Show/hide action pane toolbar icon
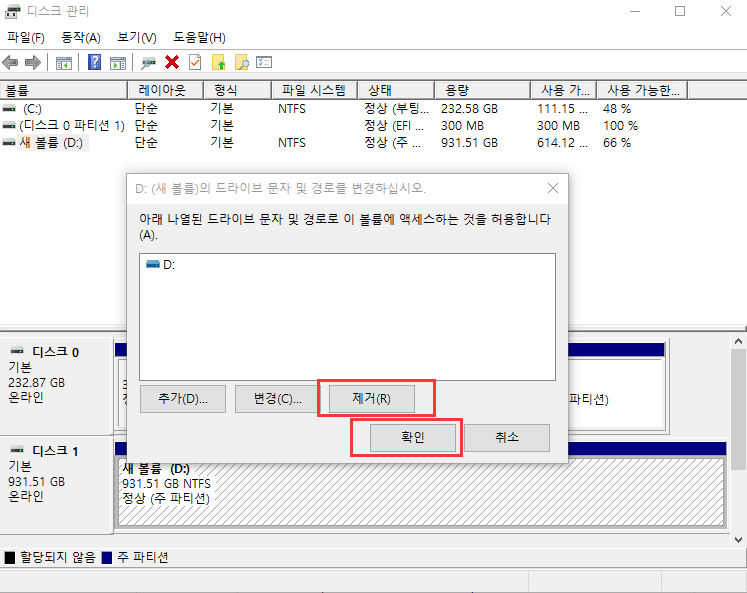The image size is (747, 593). 118,63
